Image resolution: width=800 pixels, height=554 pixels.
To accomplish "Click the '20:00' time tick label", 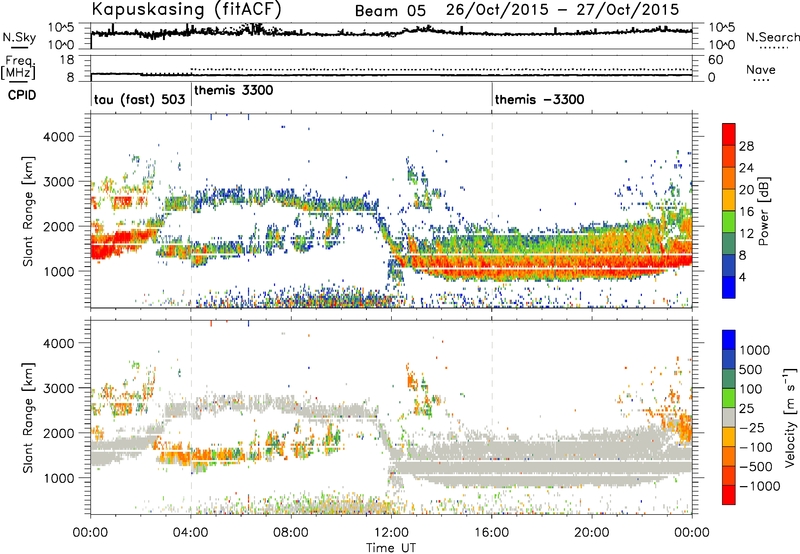I will tap(592, 533).
